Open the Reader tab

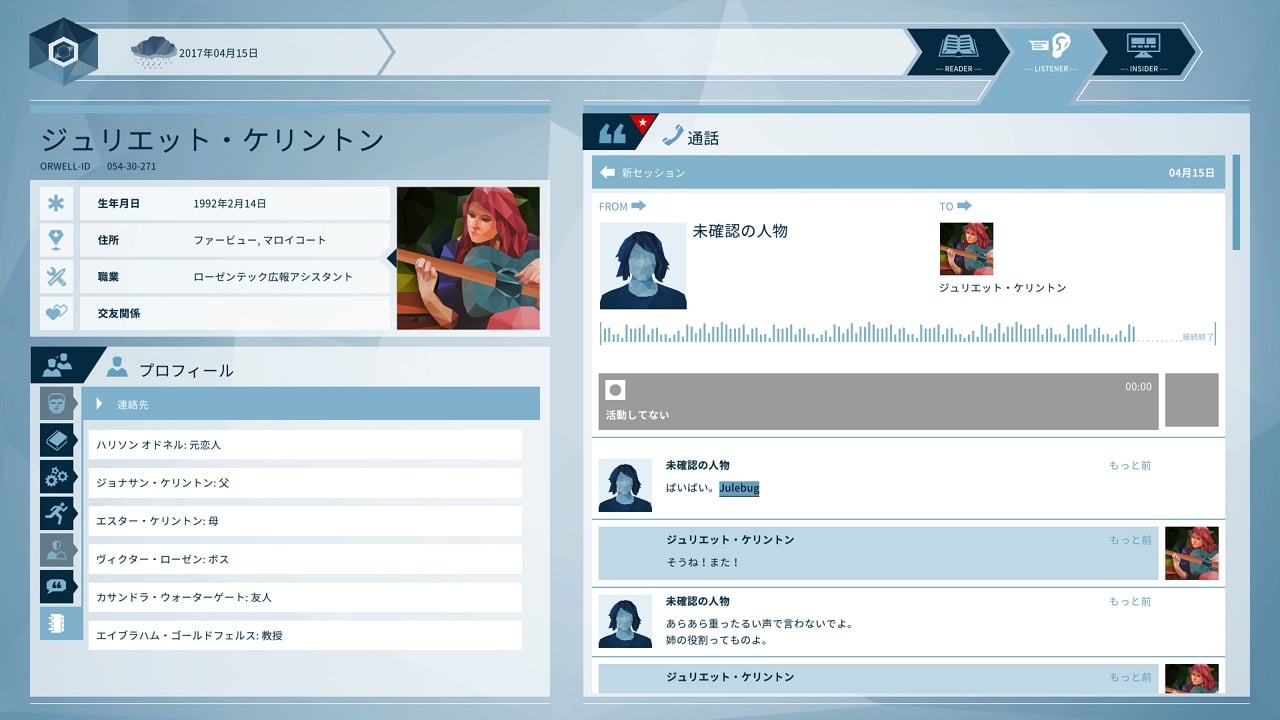[957, 51]
